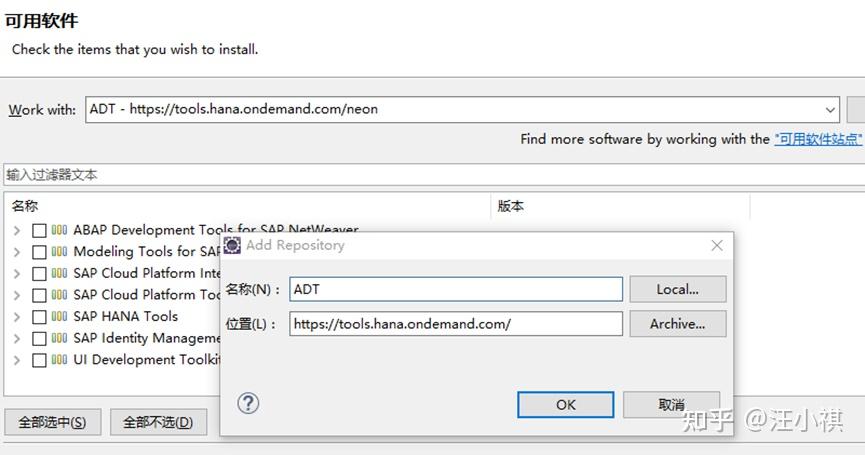
Task: Expand the SAP Identity Management item
Action: point(16,338)
